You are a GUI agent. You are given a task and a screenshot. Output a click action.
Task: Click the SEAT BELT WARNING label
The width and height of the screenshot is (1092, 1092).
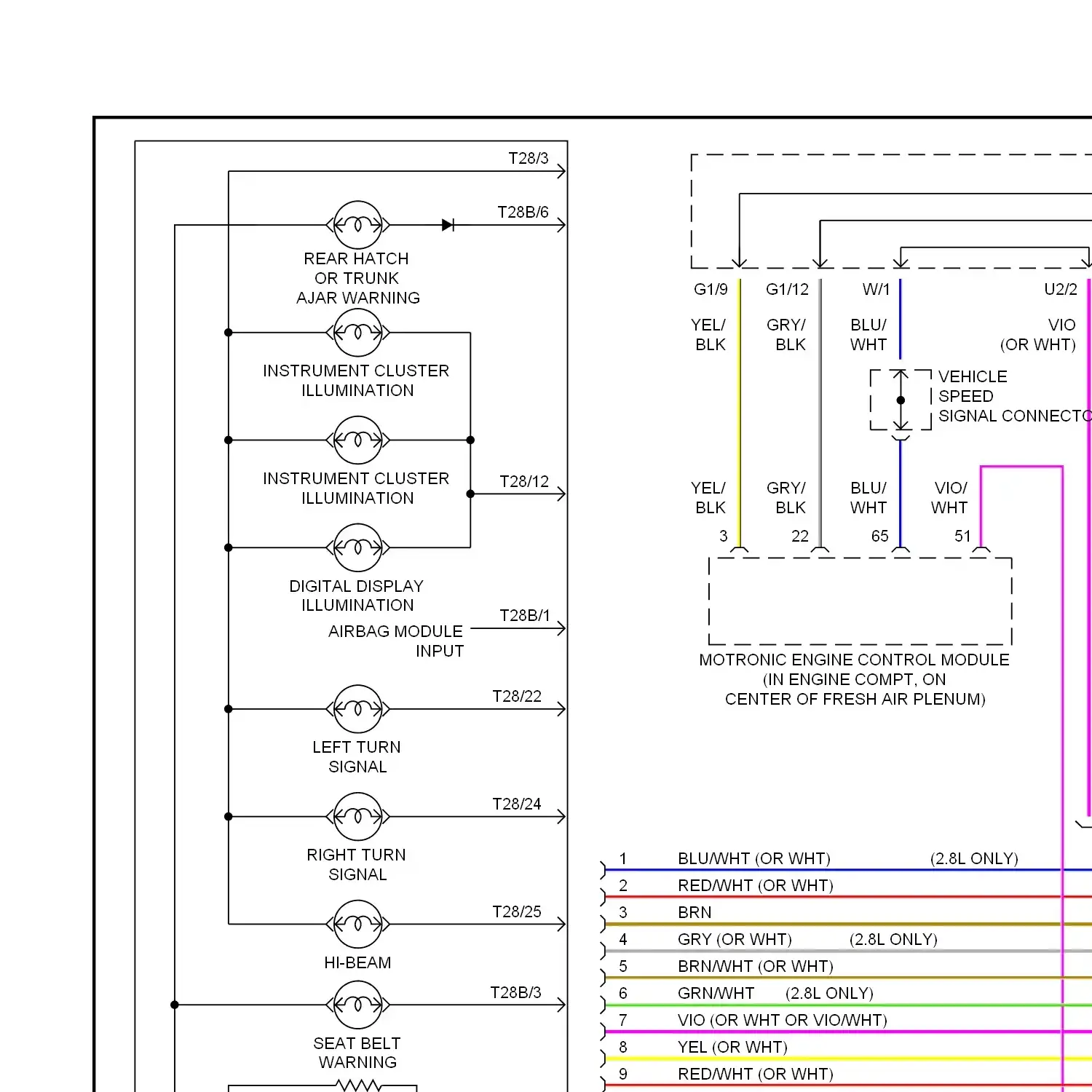[x=357, y=1053]
